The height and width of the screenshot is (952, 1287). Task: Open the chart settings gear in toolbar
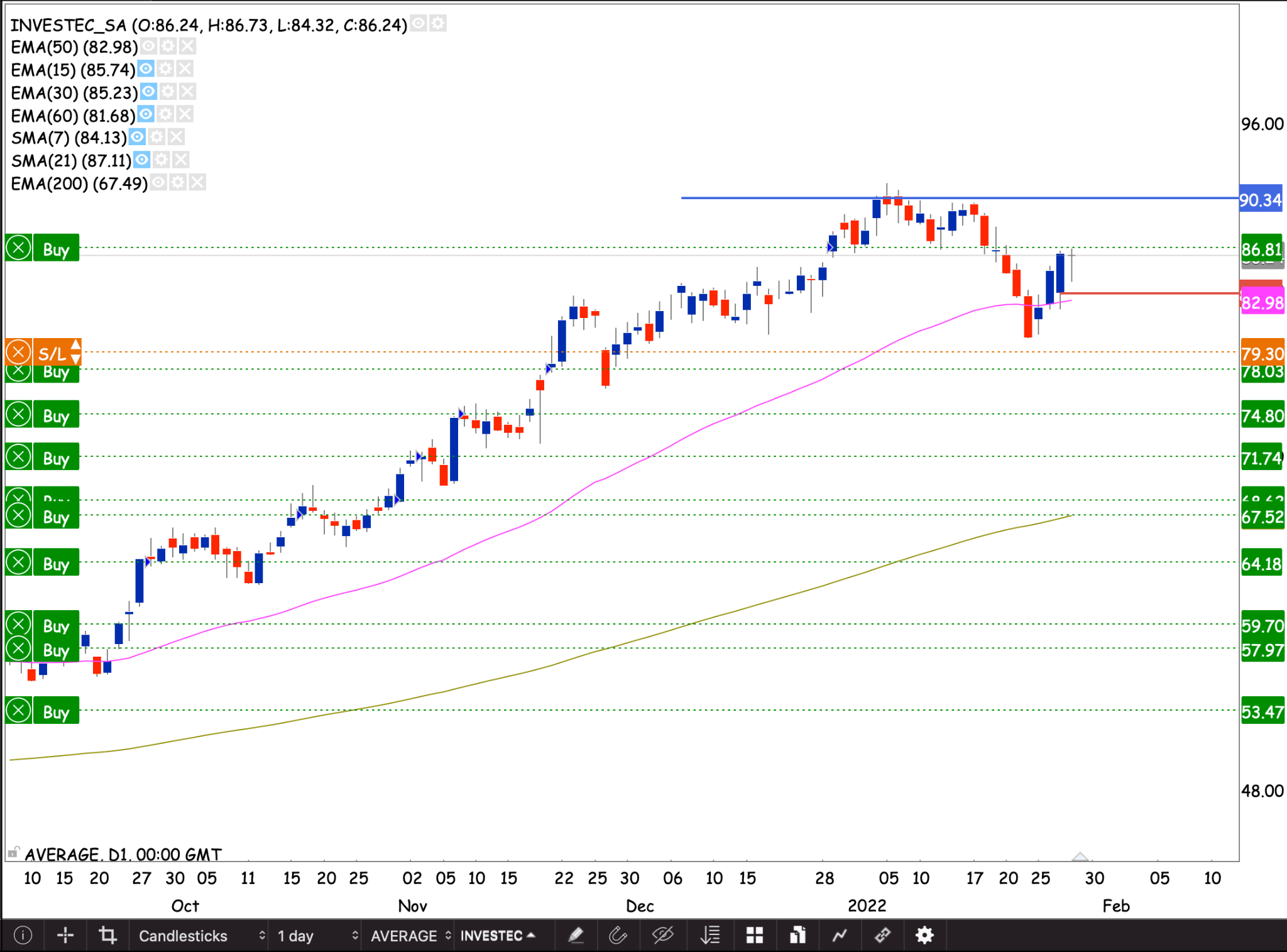tap(924, 936)
